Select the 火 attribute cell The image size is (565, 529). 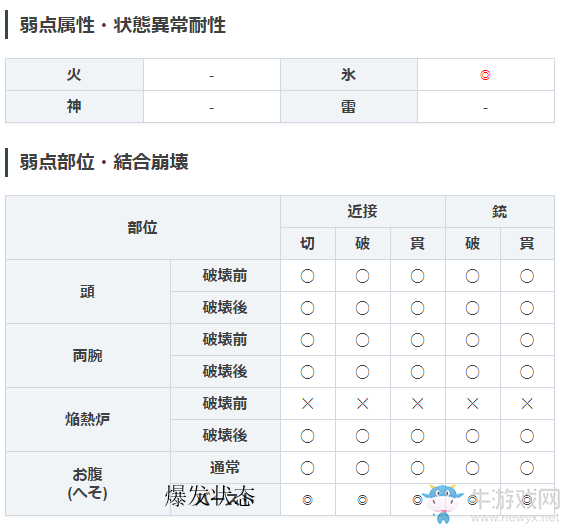pyautogui.click(x=74, y=75)
